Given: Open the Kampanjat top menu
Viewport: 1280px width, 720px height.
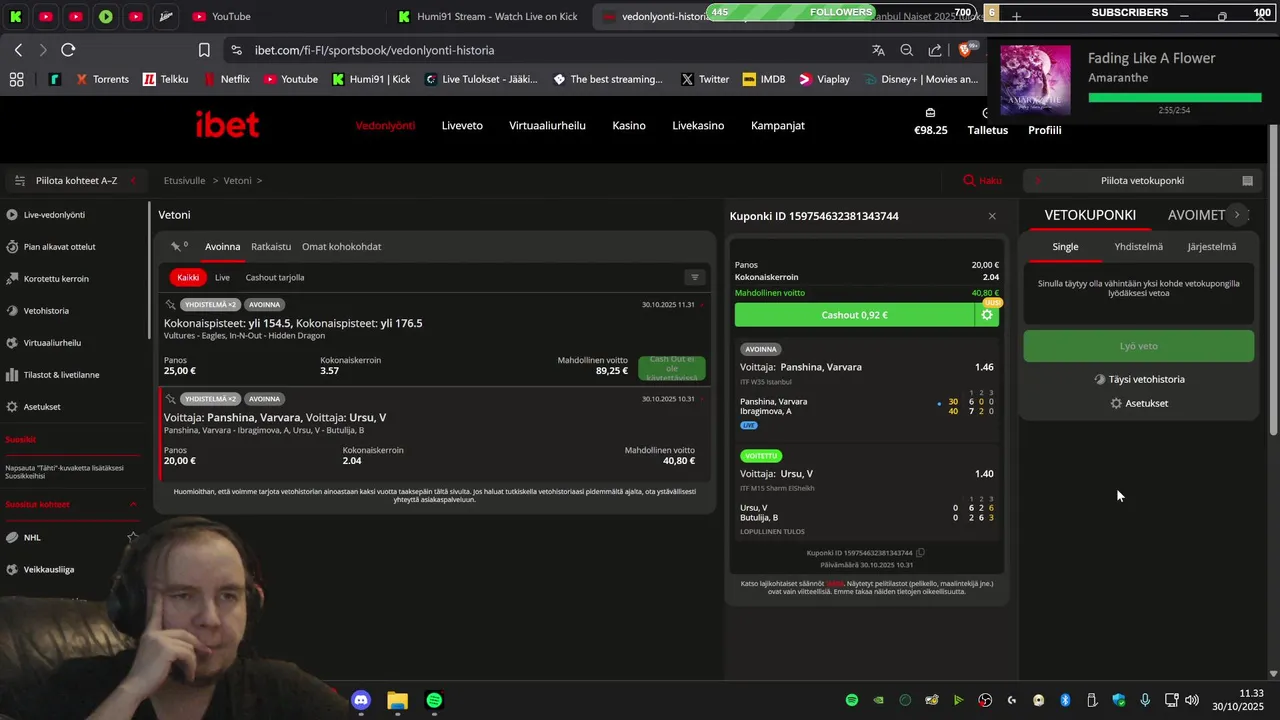Looking at the screenshot, I should coord(778,126).
